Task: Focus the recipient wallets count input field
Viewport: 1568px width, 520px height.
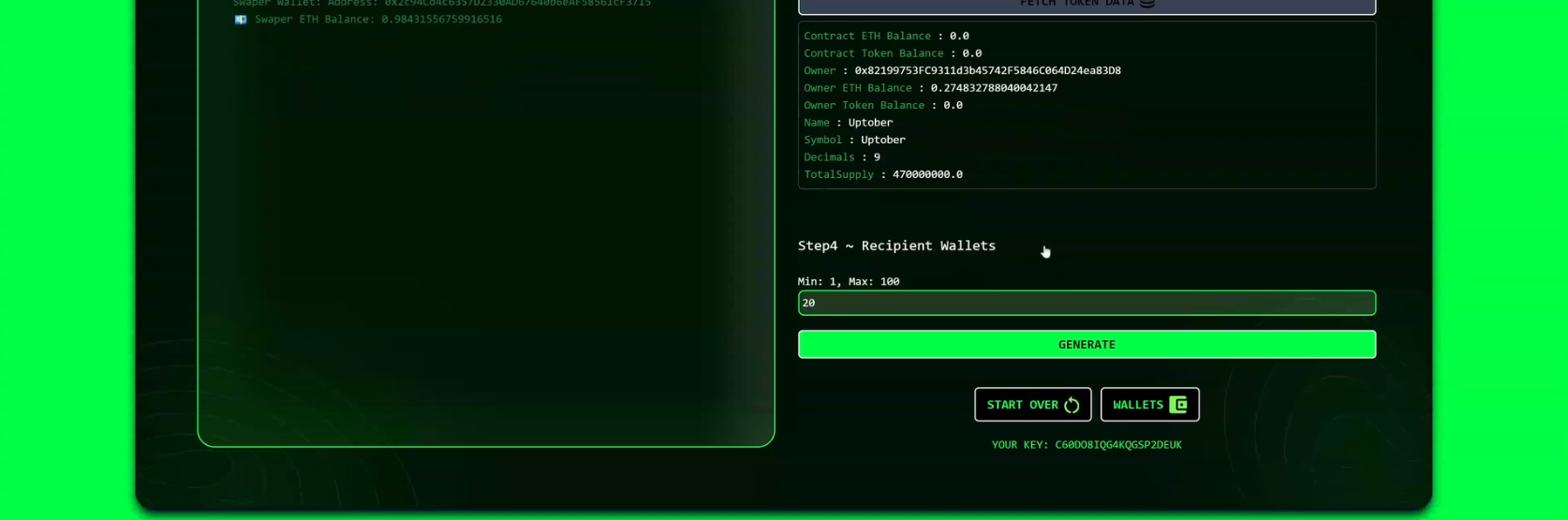Action: [x=1086, y=303]
